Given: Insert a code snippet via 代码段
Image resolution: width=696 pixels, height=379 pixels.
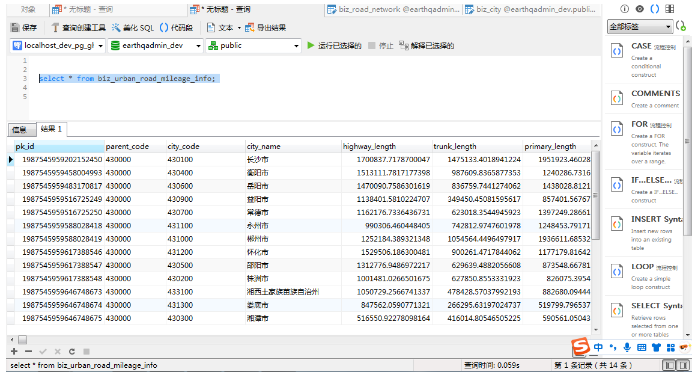Looking at the screenshot, I should pos(176,28).
